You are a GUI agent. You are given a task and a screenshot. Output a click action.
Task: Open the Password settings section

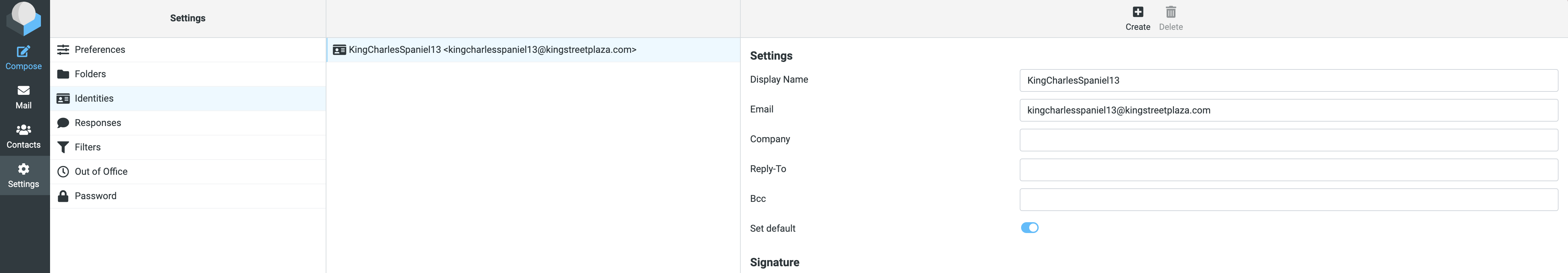(x=96, y=196)
